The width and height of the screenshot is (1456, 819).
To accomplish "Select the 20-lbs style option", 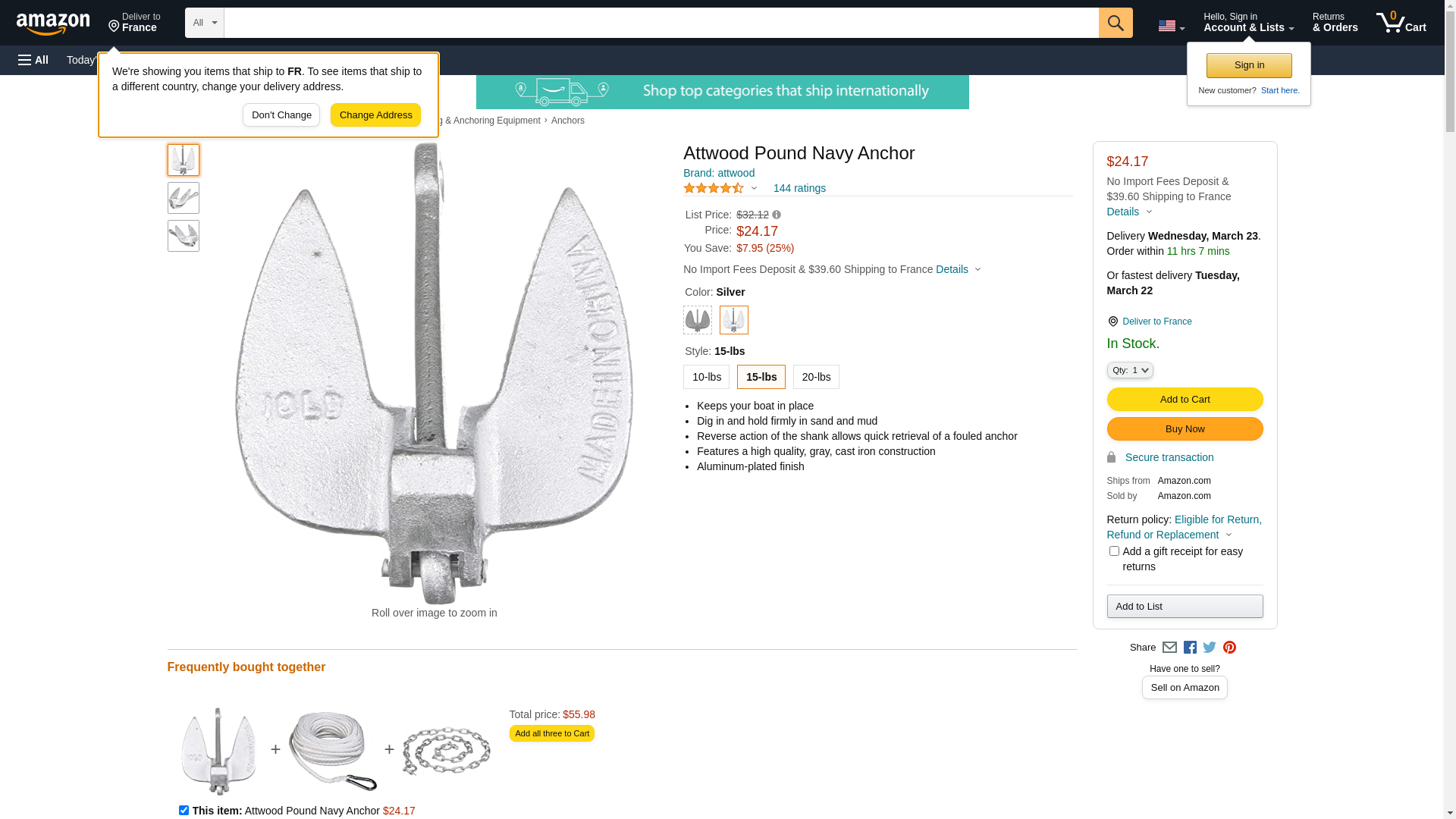I will pyautogui.click(x=816, y=377).
